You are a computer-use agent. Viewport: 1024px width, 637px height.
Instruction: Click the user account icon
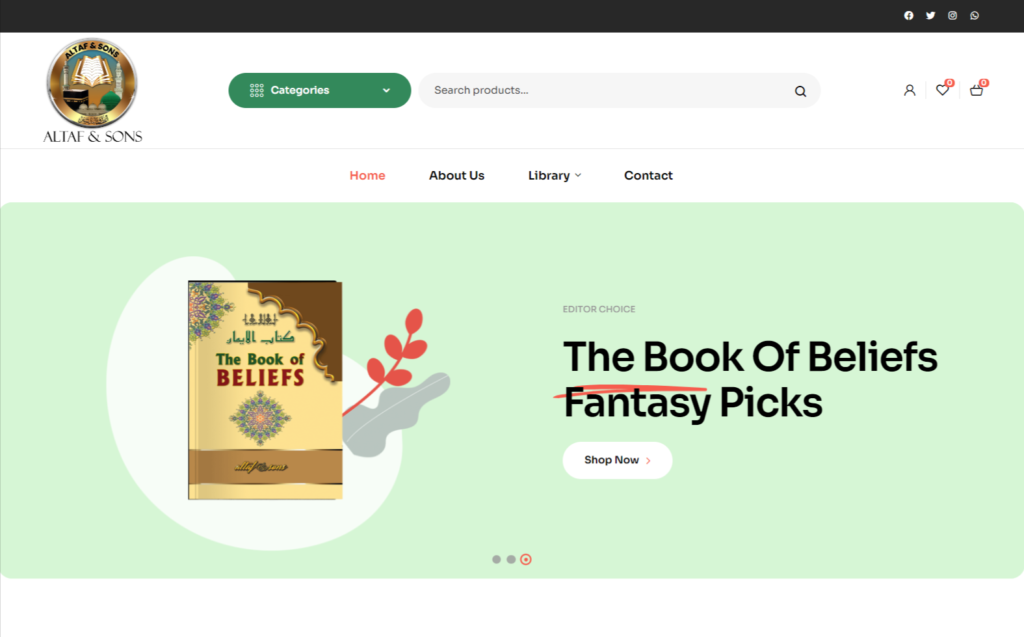pyautogui.click(x=909, y=90)
